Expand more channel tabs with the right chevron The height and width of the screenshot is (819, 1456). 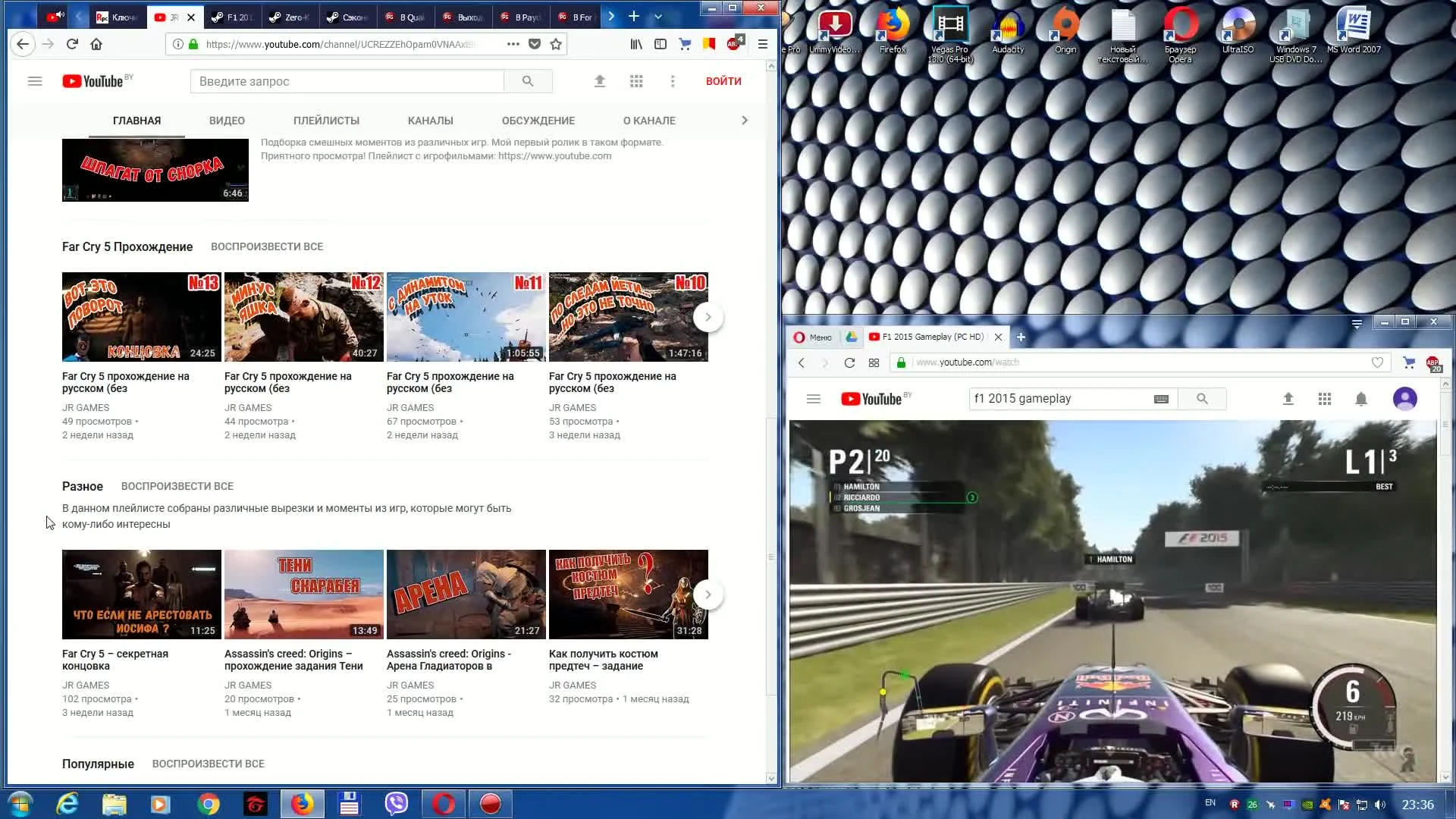pyautogui.click(x=745, y=120)
